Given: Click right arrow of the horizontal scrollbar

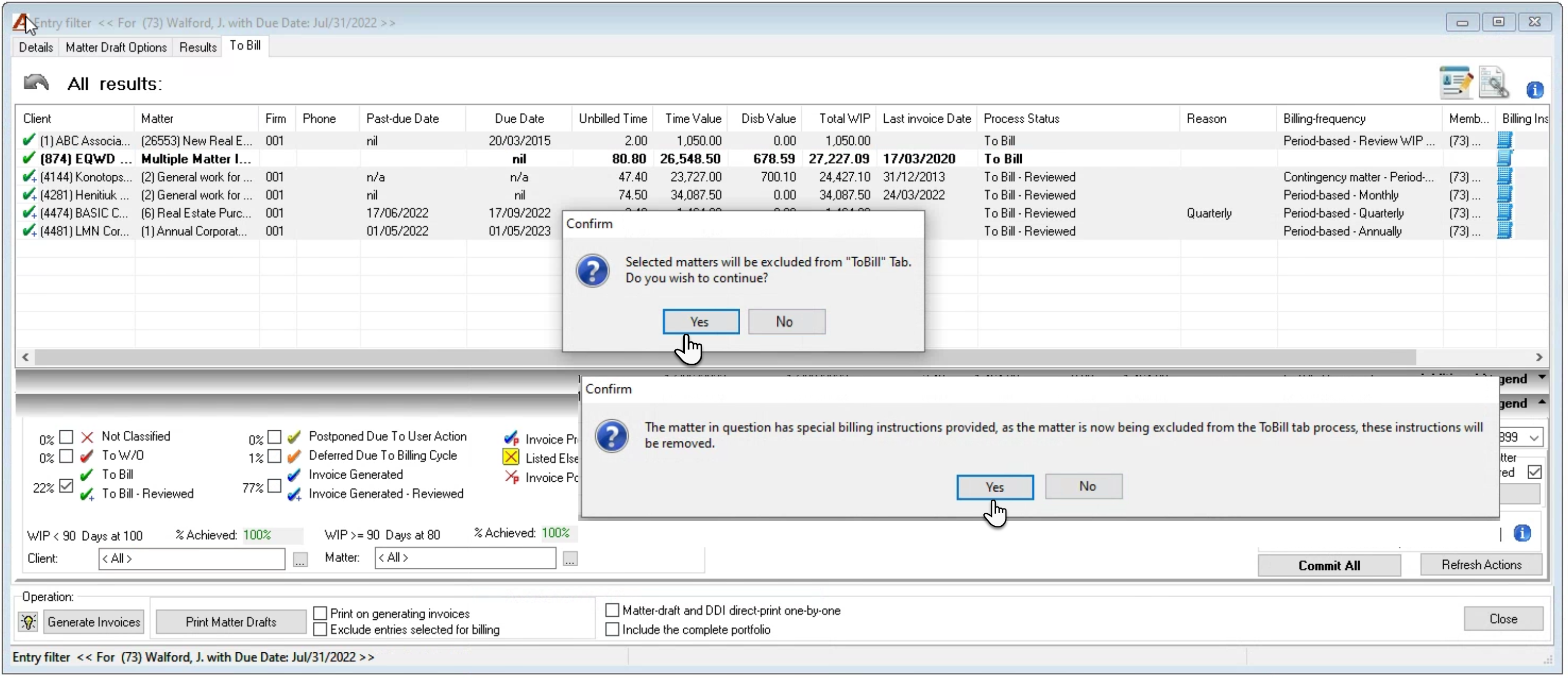Looking at the screenshot, I should coord(1539,357).
